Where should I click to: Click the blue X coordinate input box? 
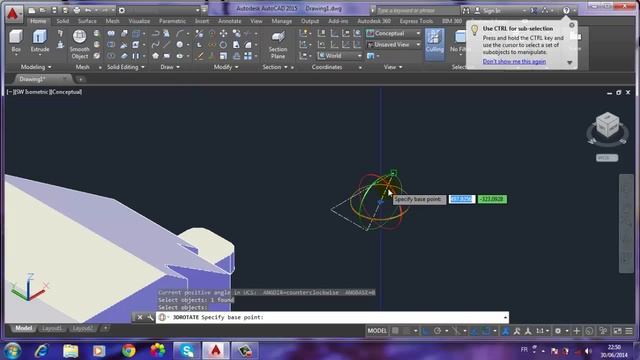462,199
